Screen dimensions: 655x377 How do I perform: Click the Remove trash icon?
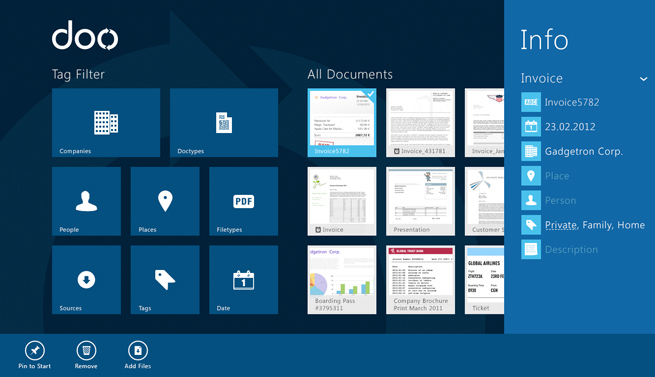point(86,350)
